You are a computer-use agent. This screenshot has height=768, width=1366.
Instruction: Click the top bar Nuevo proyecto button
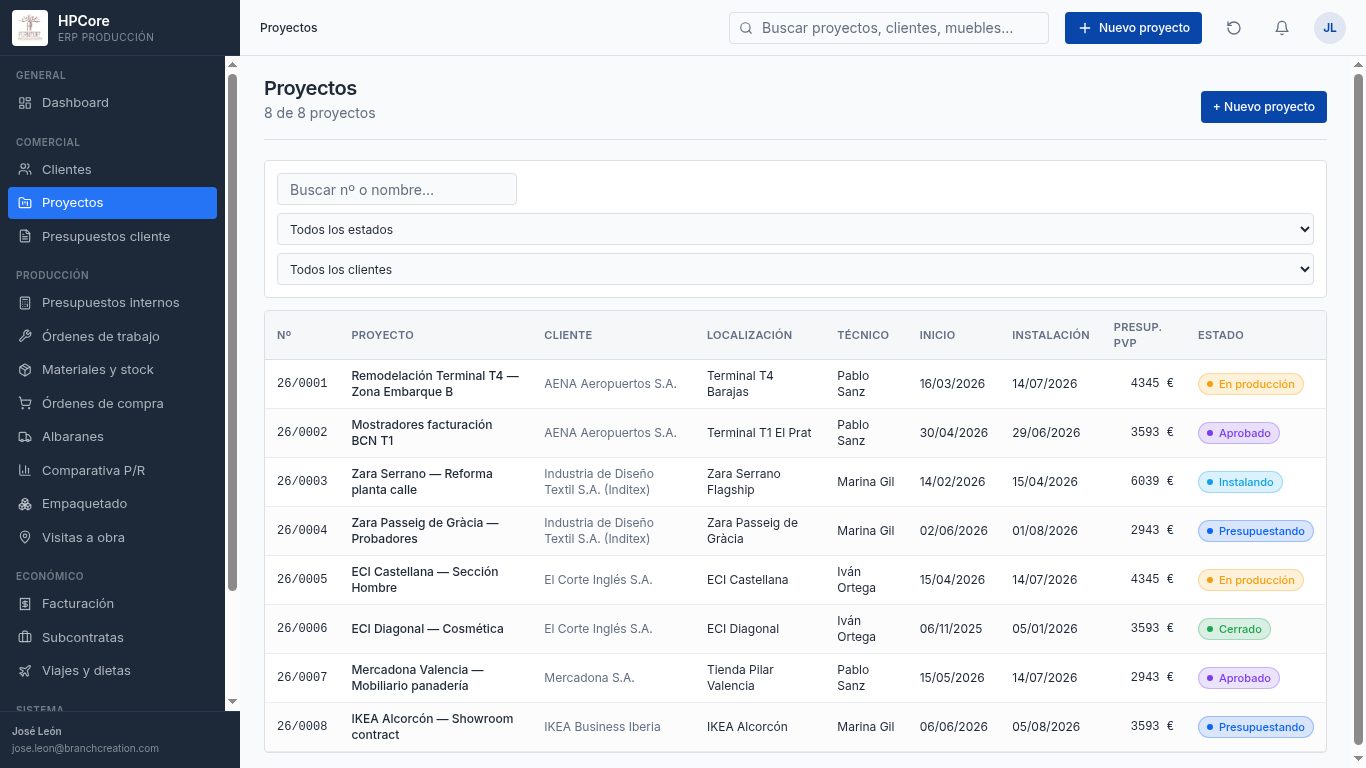pos(1133,28)
